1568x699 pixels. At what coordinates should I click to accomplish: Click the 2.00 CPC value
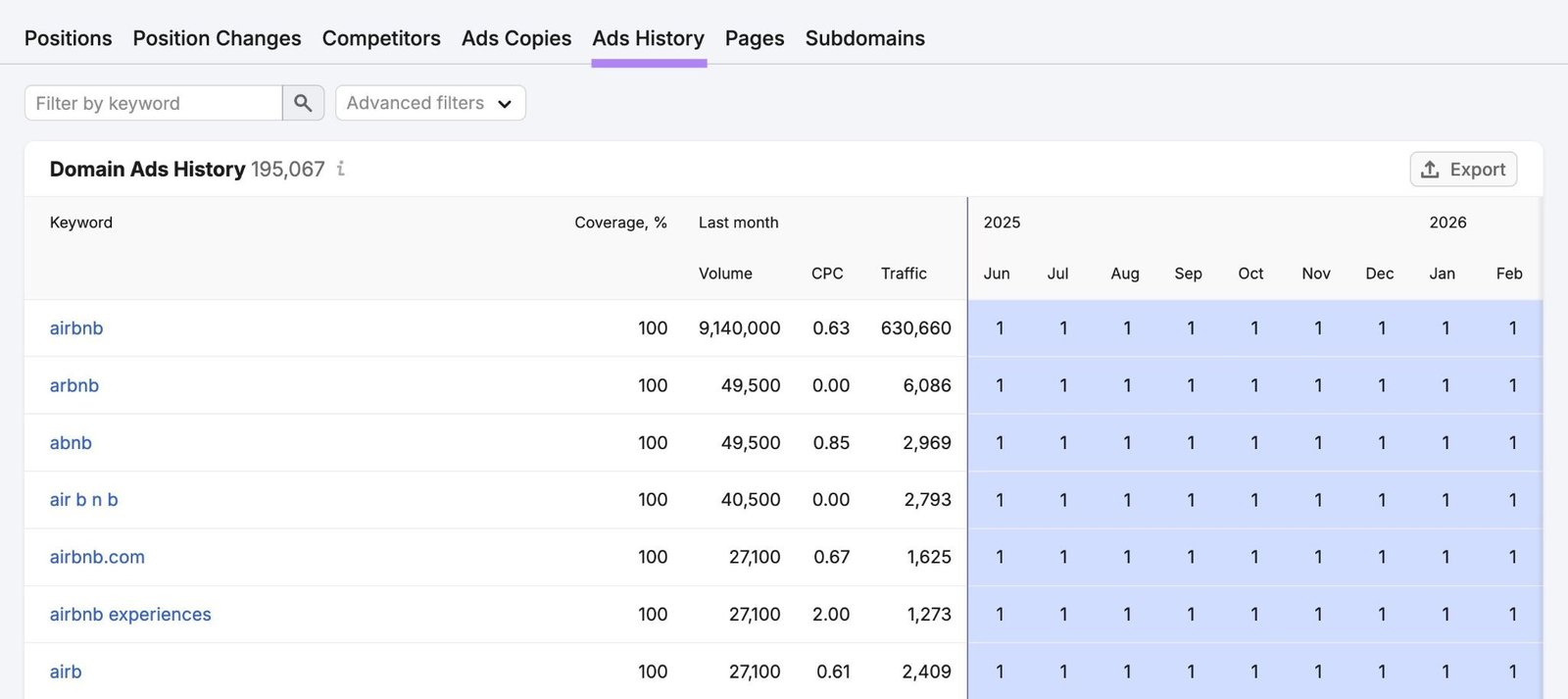coord(831,615)
